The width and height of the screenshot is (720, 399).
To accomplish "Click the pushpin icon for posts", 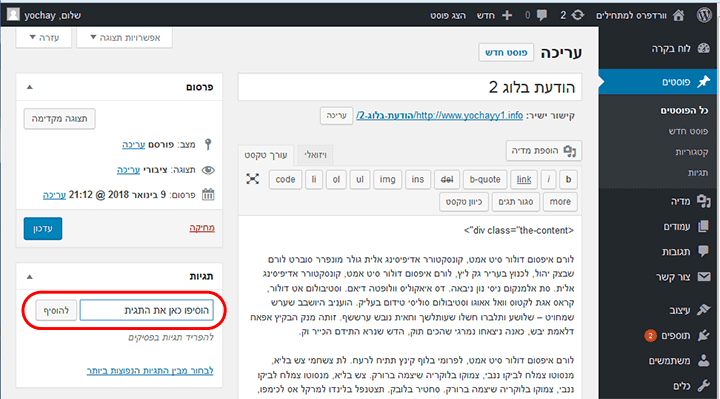I will (703, 82).
